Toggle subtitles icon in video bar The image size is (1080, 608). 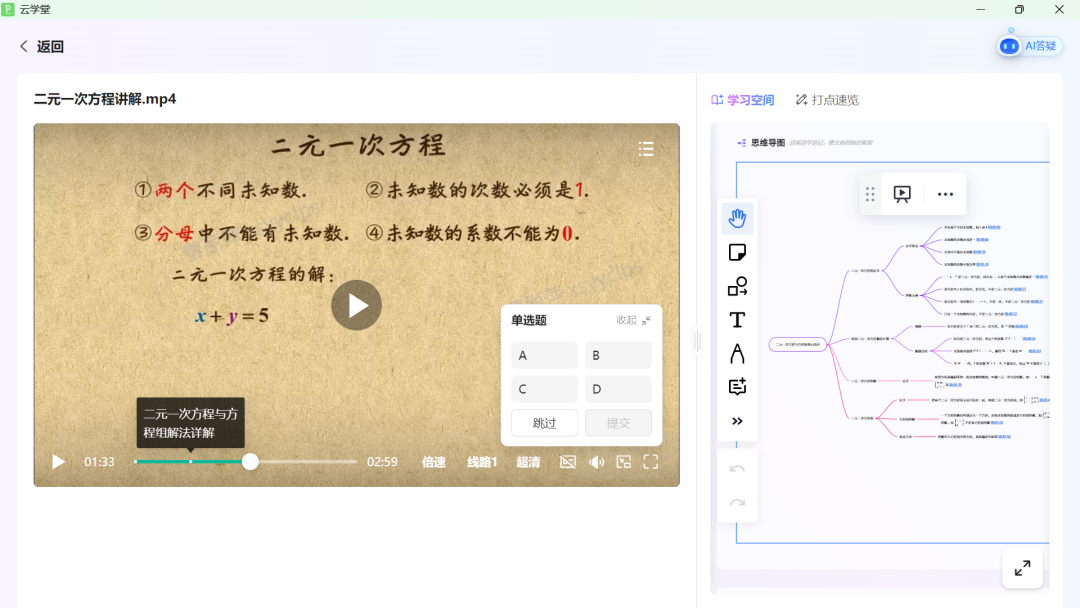(x=568, y=462)
